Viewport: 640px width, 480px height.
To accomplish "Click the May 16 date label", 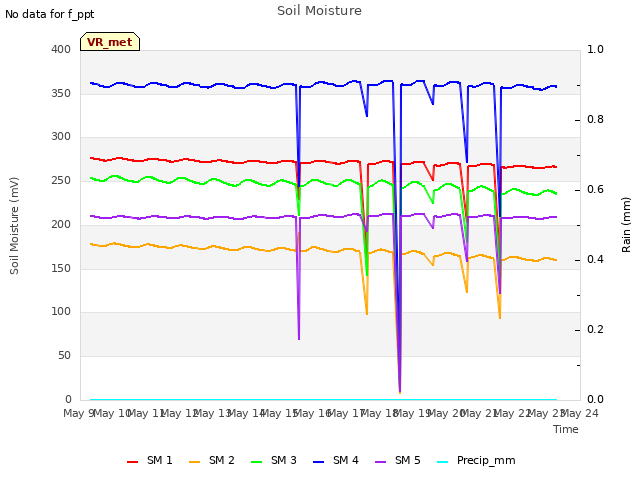I will click(x=312, y=414).
